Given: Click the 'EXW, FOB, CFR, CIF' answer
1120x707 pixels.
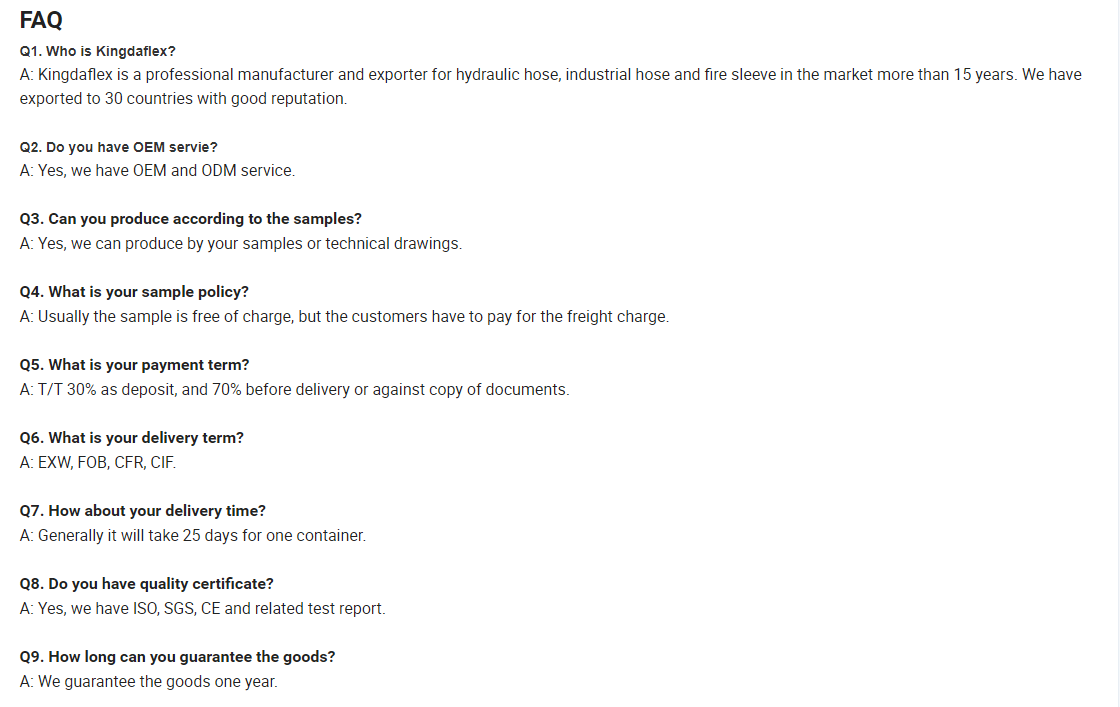Looking at the screenshot, I should (x=98, y=463).
